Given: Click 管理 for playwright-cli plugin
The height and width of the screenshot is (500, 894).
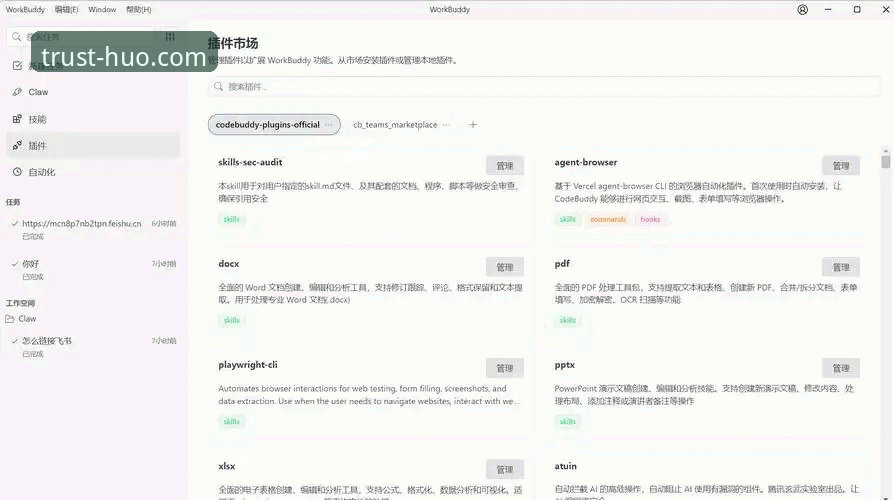Looking at the screenshot, I should click(505, 368).
